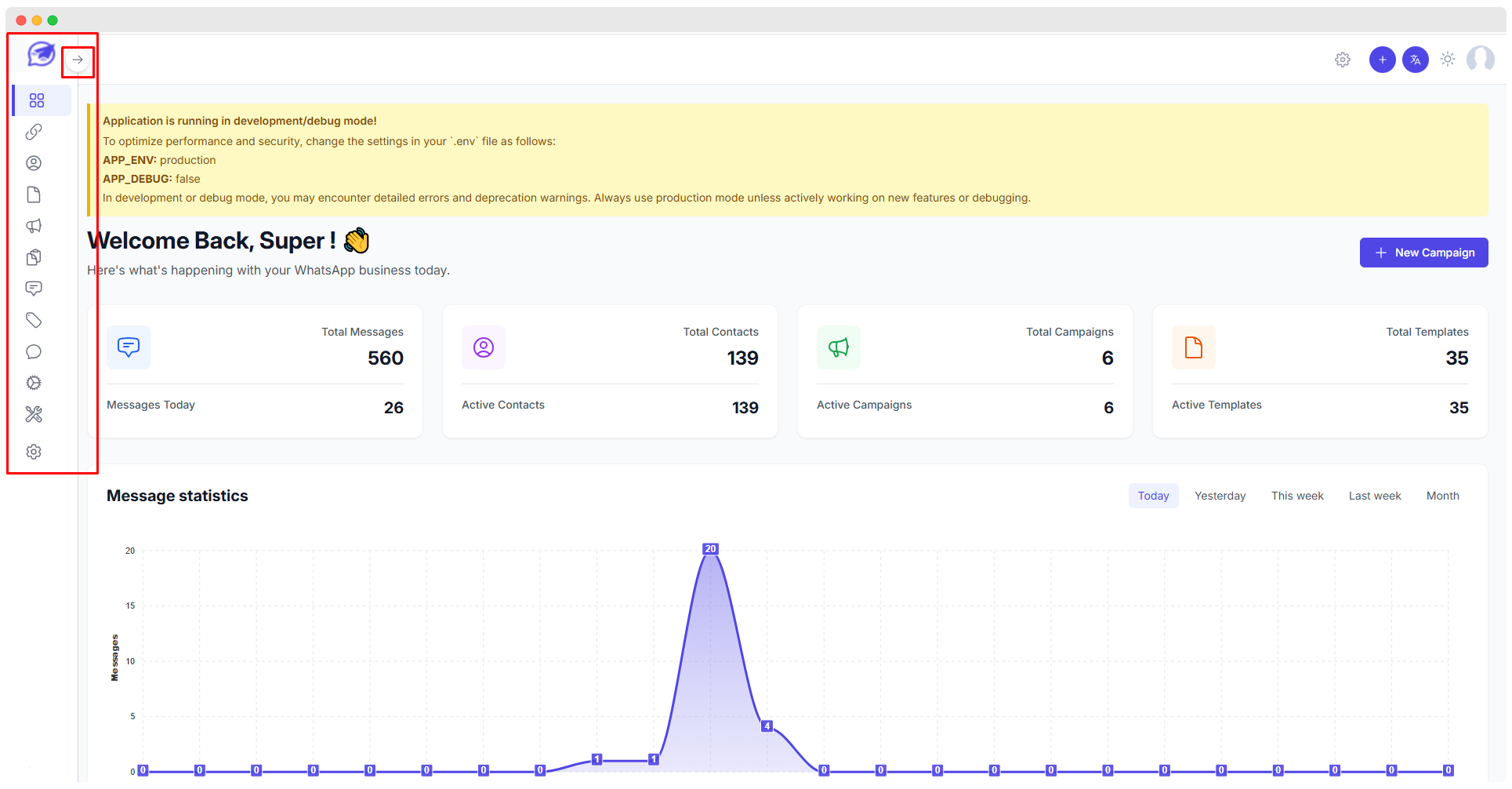Open the Templates document icon in sidebar
Screen dimensions: 1512x789
tap(34, 195)
